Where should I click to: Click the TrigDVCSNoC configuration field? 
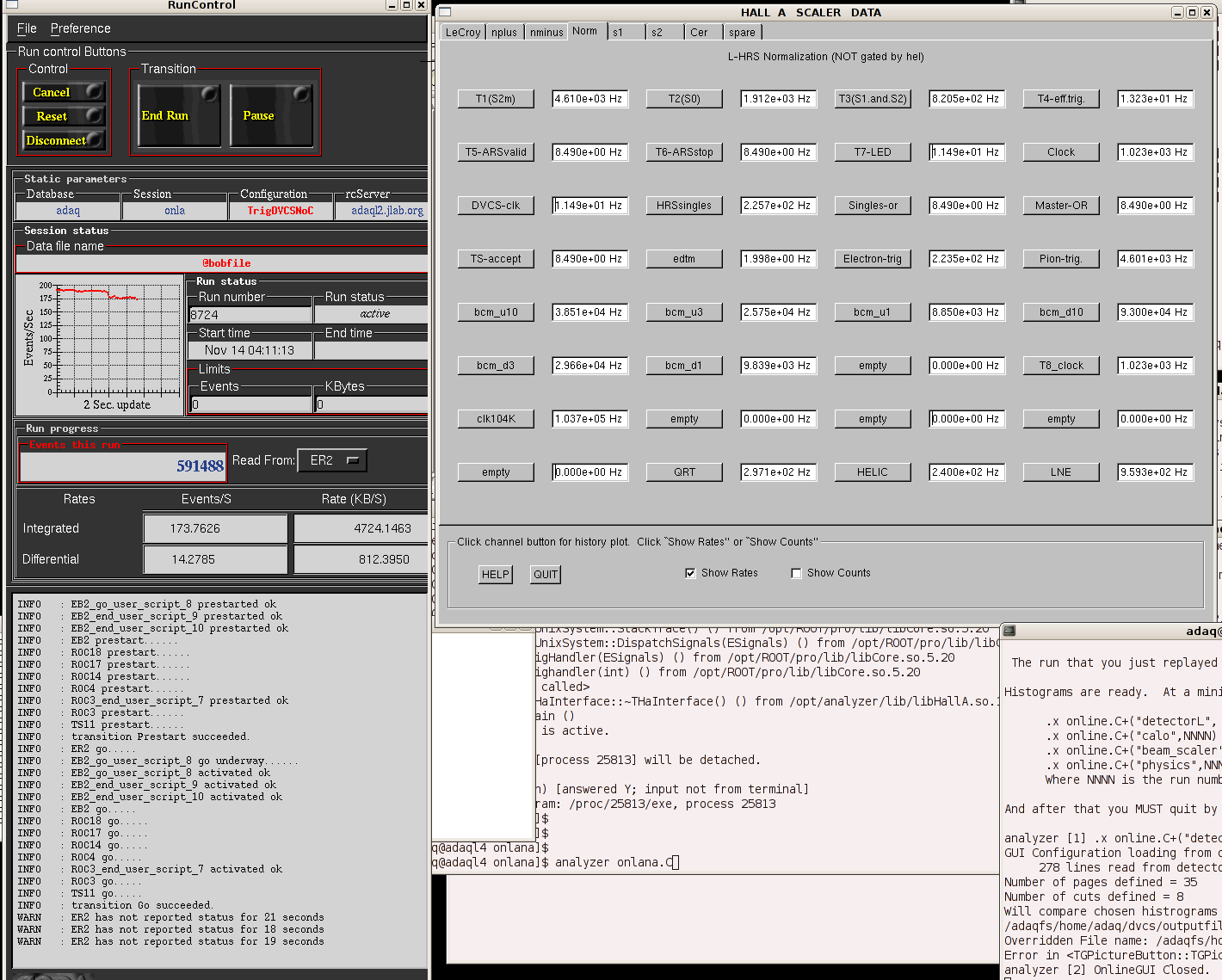[281, 210]
